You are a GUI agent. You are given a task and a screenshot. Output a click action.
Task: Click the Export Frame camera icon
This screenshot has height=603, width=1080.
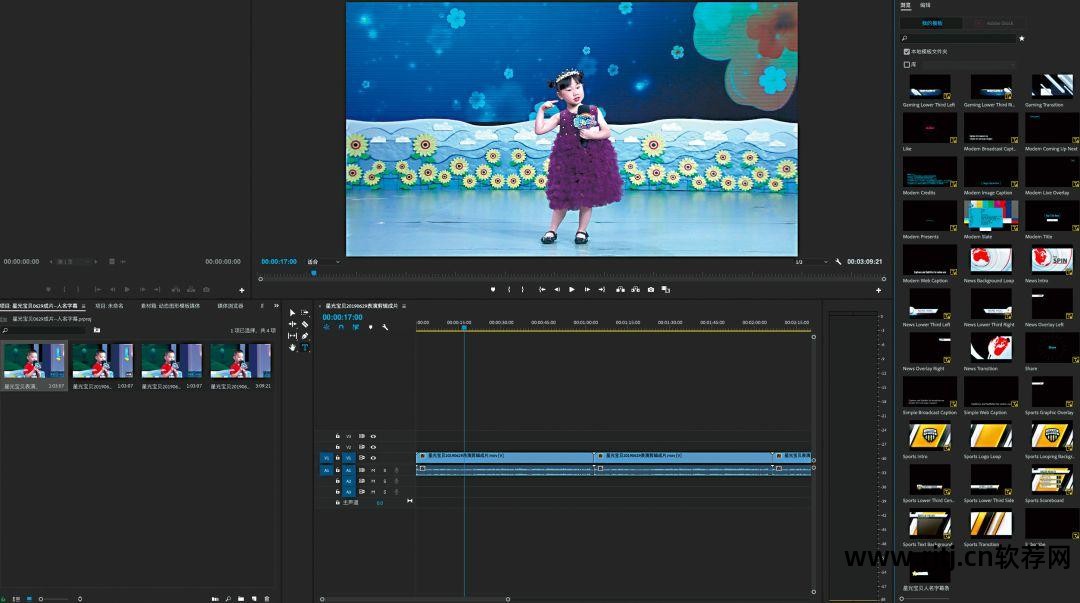pyautogui.click(x=651, y=290)
